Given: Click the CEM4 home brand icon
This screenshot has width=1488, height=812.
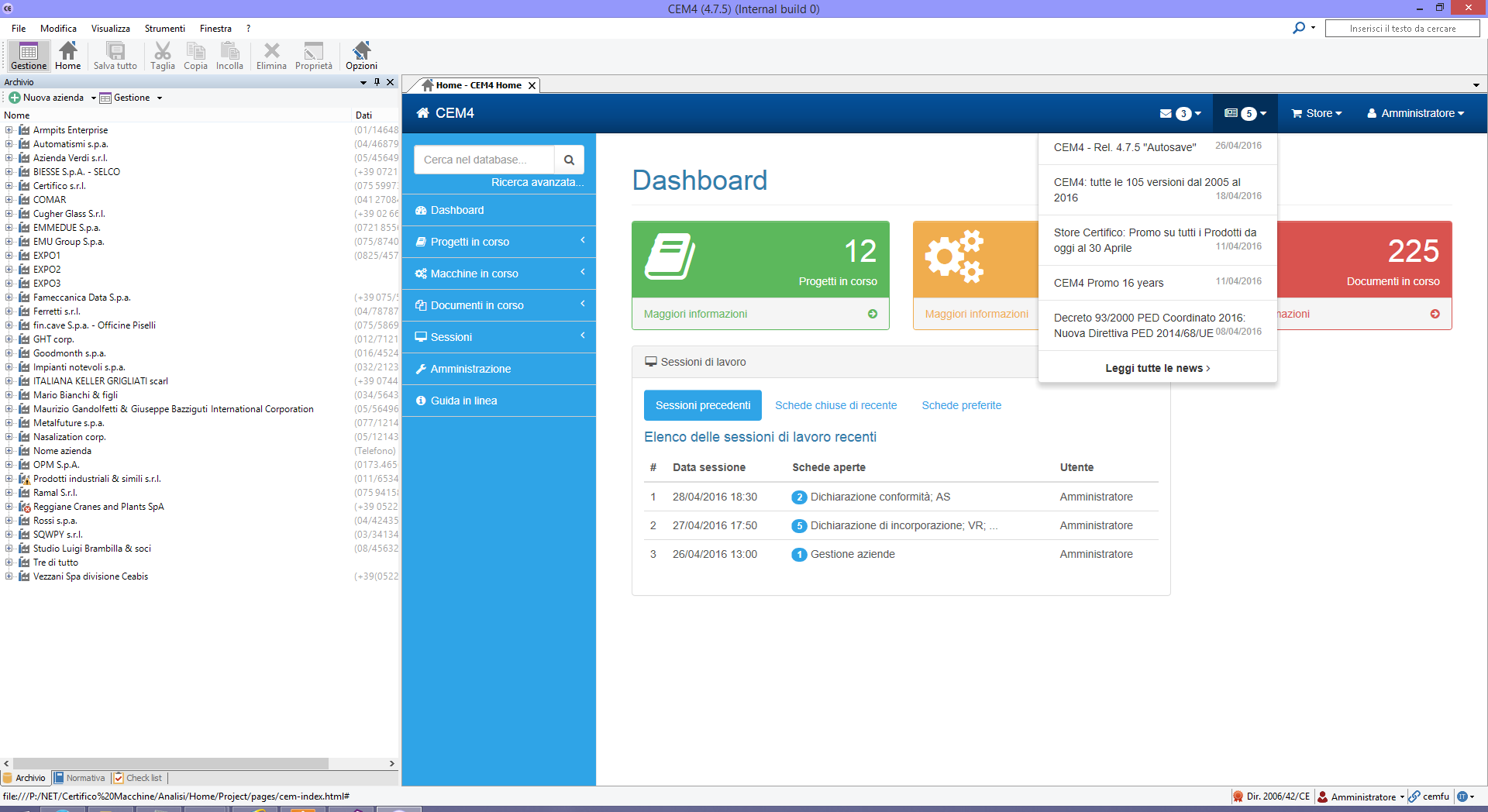Looking at the screenshot, I should 423,113.
